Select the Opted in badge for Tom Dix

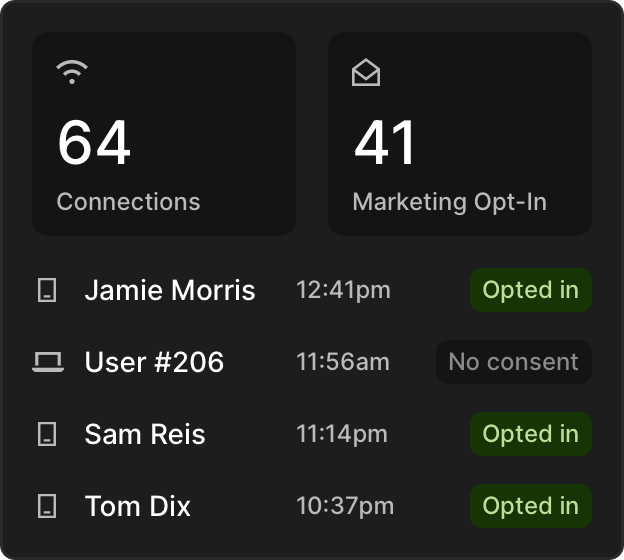coord(531,506)
